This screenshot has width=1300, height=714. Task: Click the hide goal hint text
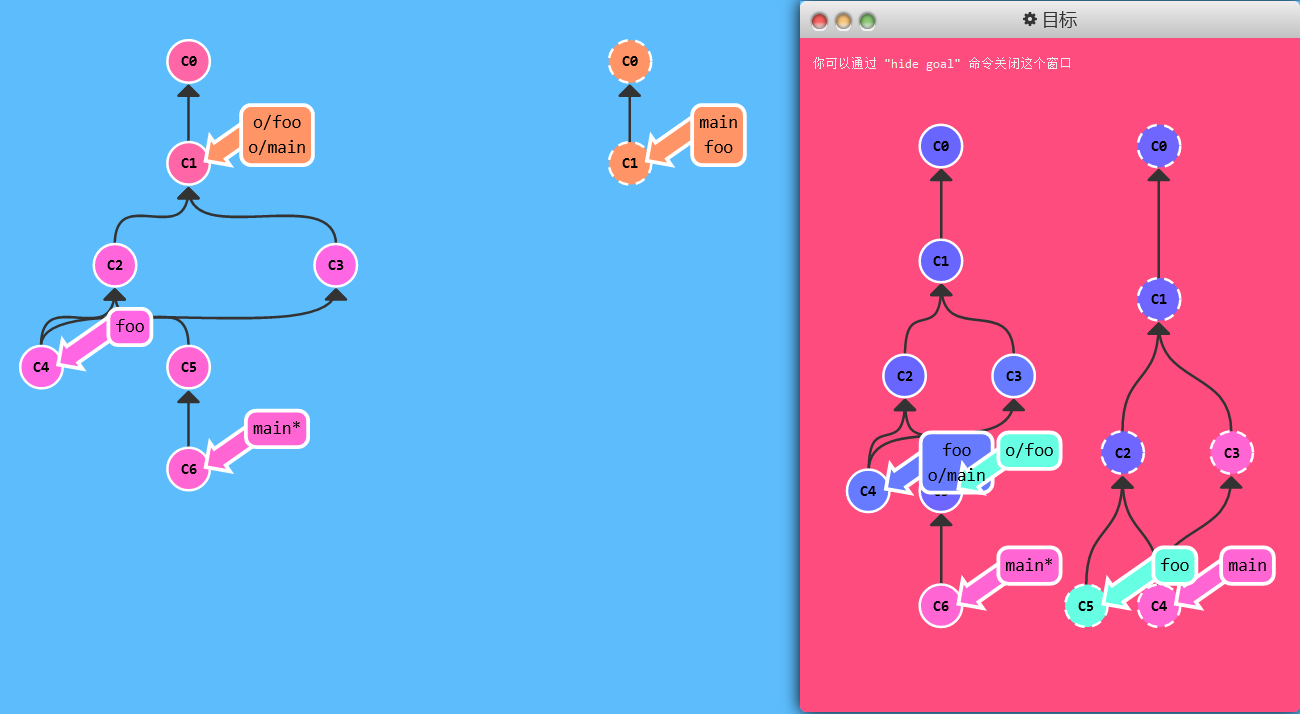tap(942, 64)
